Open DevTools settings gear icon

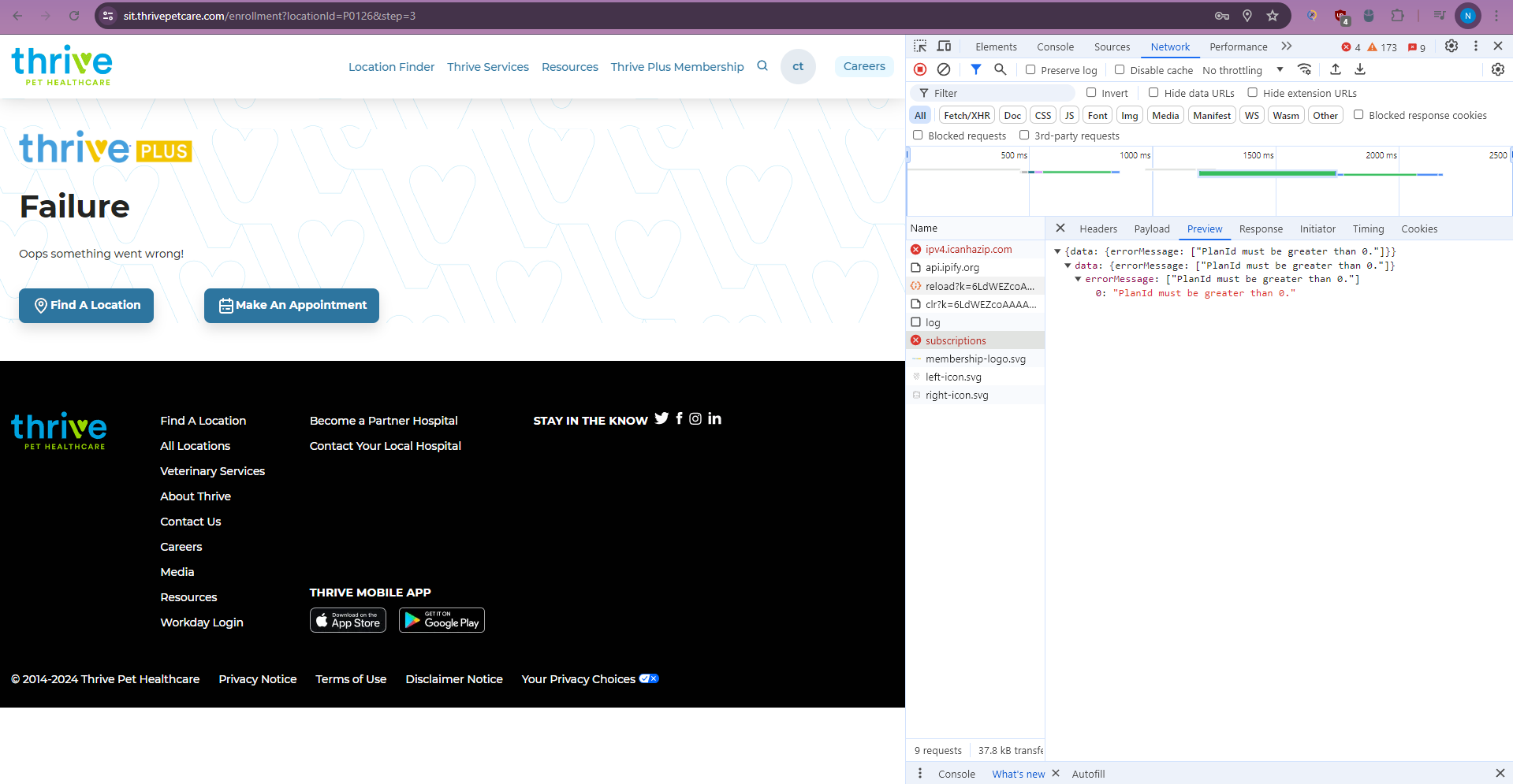(1452, 46)
